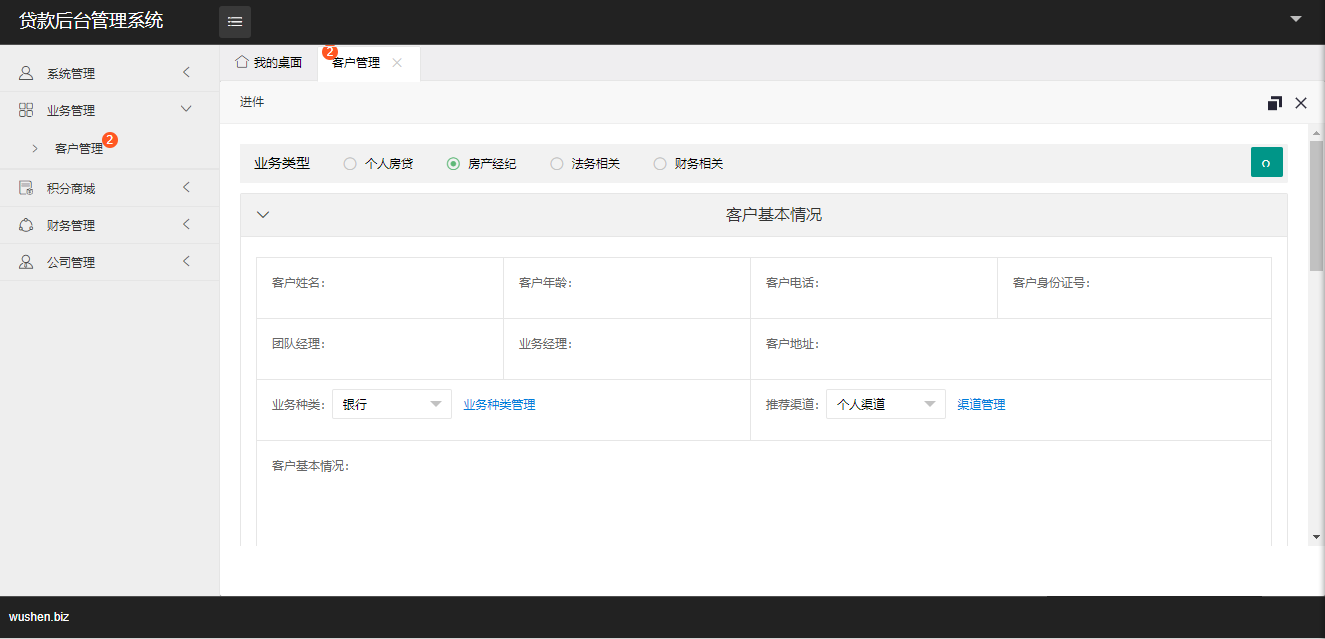Image resolution: width=1325 pixels, height=639 pixels.
Task: Open 客户管理 in the sidebar menu
Action: click(x=79, y=148)
